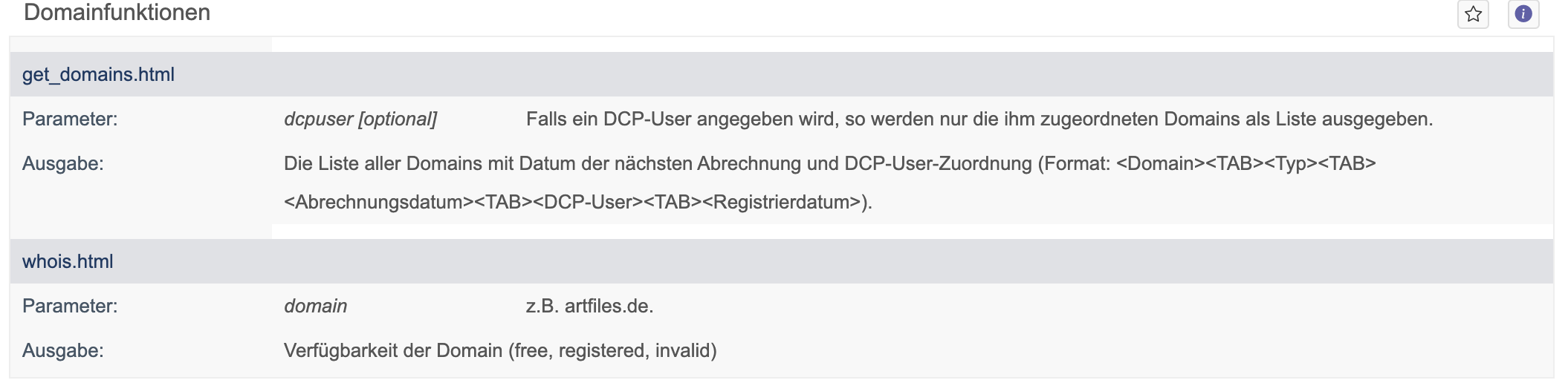The height and width of the screenshot is (380, 1568).
Task: Click the Abrechnungsdatum format line
Action: coord(578,202)
